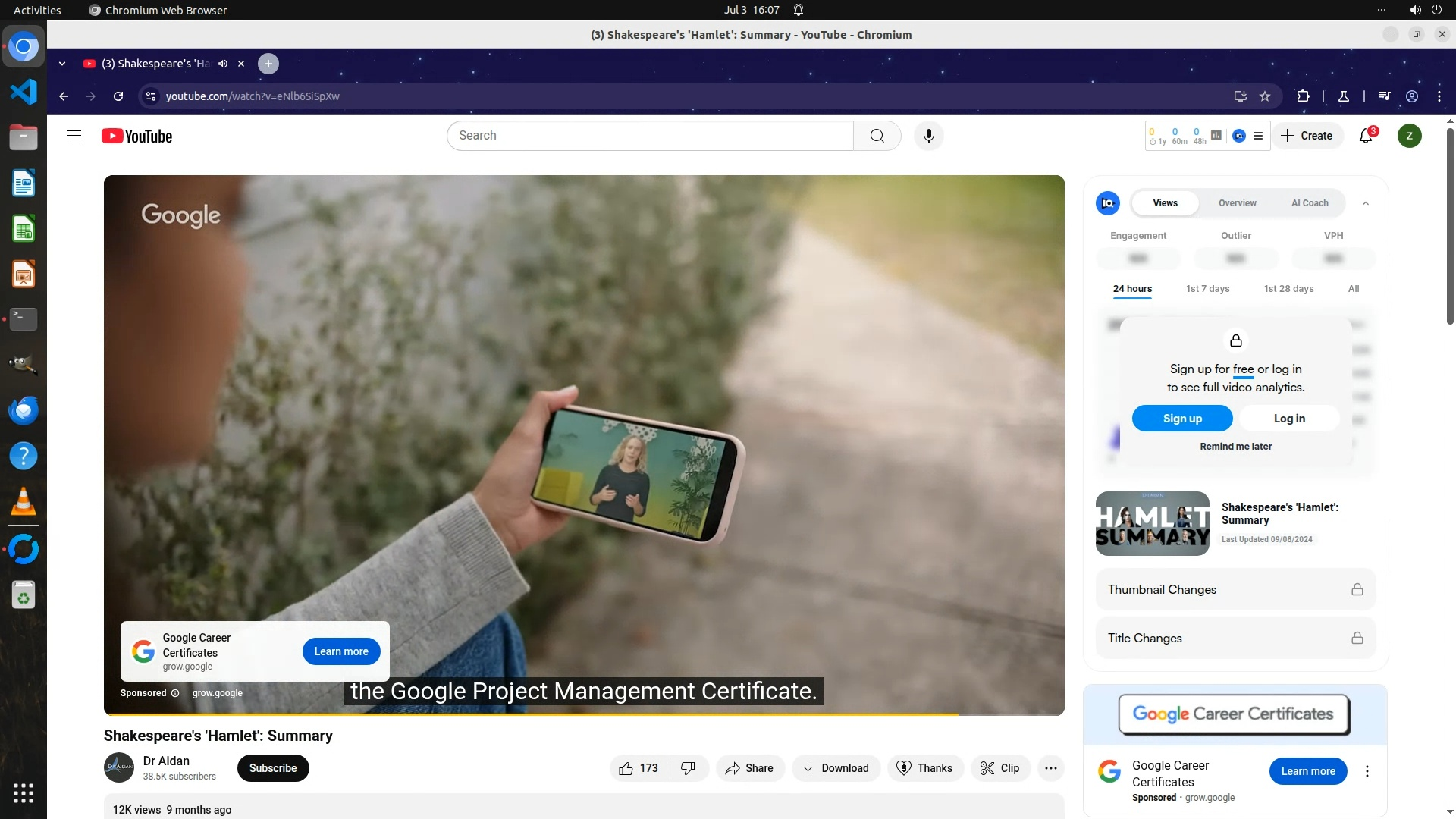Switch to the Overview tab
Viewport: 1456px width, 819px height.
click(x=1237, y=203)
